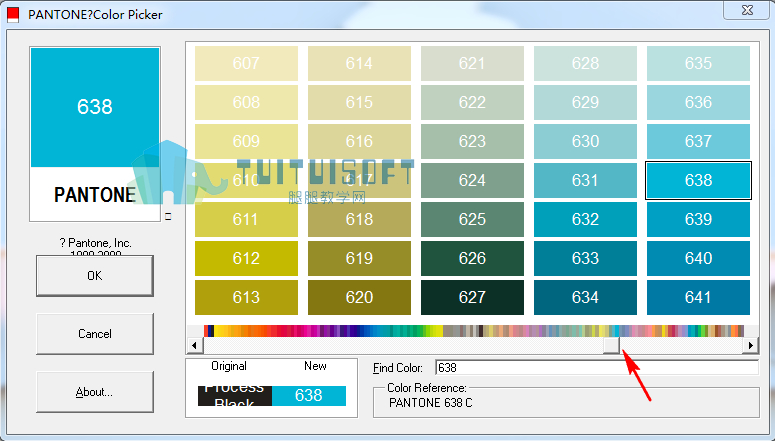
Task: Select swatch 634
Action: (585, 297)
